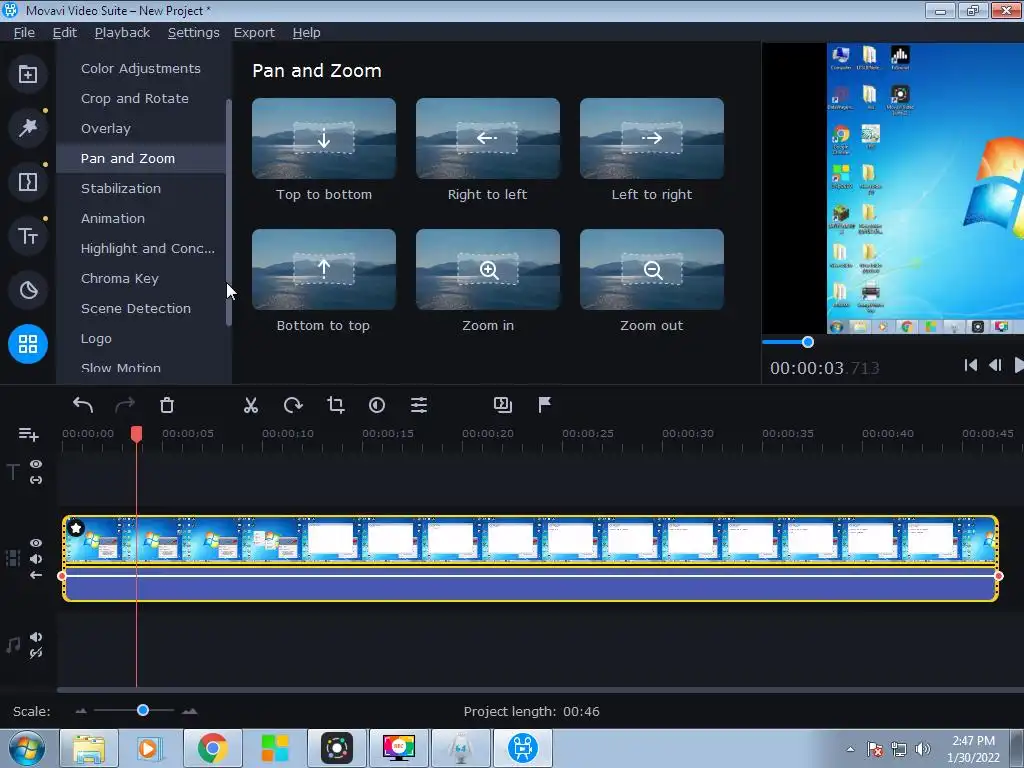Choose Bottom to top pan preset

(324, 269)
